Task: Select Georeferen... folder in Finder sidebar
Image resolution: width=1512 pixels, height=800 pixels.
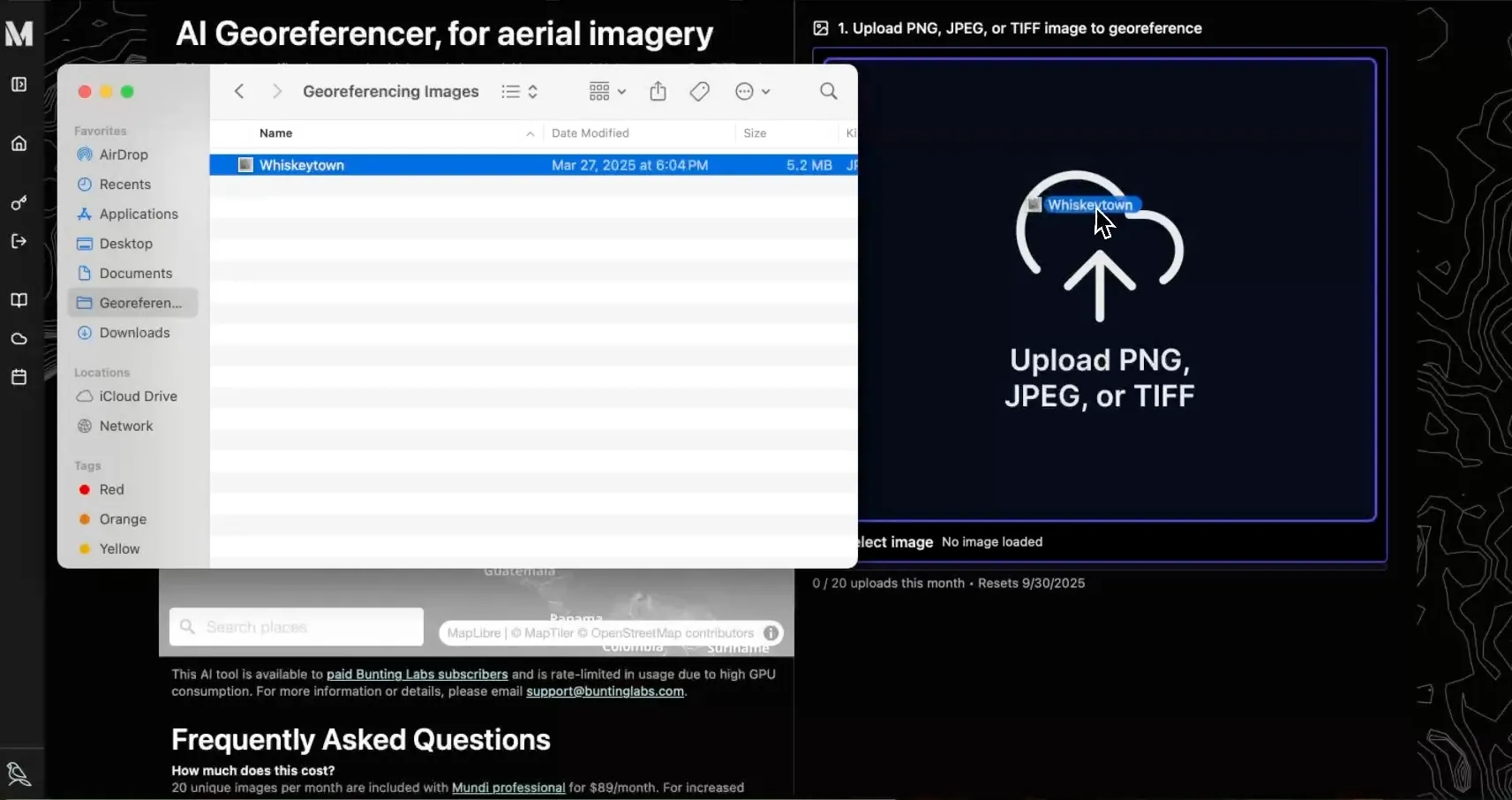Action: pos(132,303)
